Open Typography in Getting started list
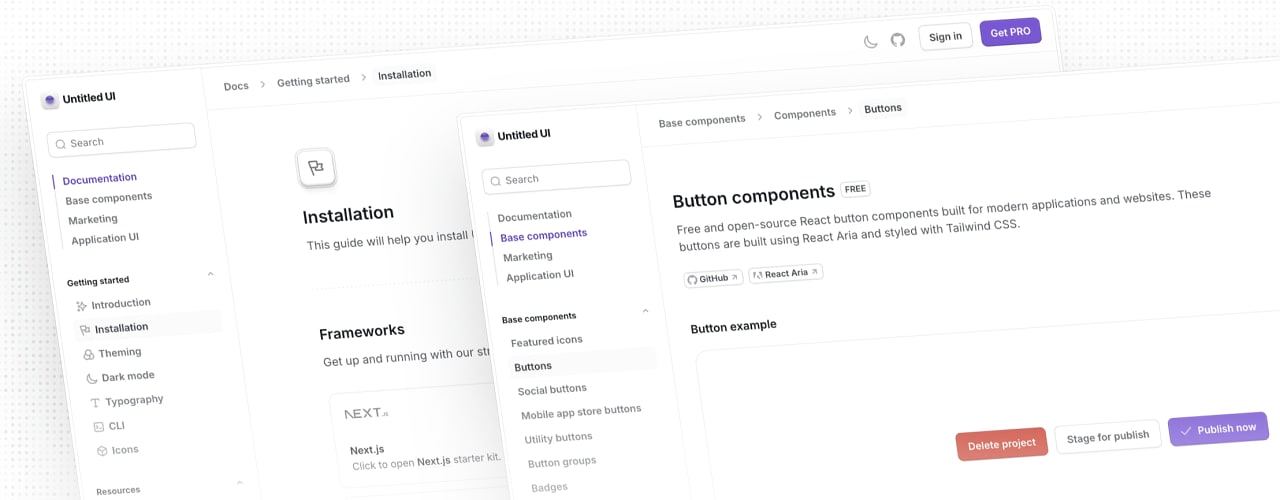 pyautogui.click(x=126, y=401)
